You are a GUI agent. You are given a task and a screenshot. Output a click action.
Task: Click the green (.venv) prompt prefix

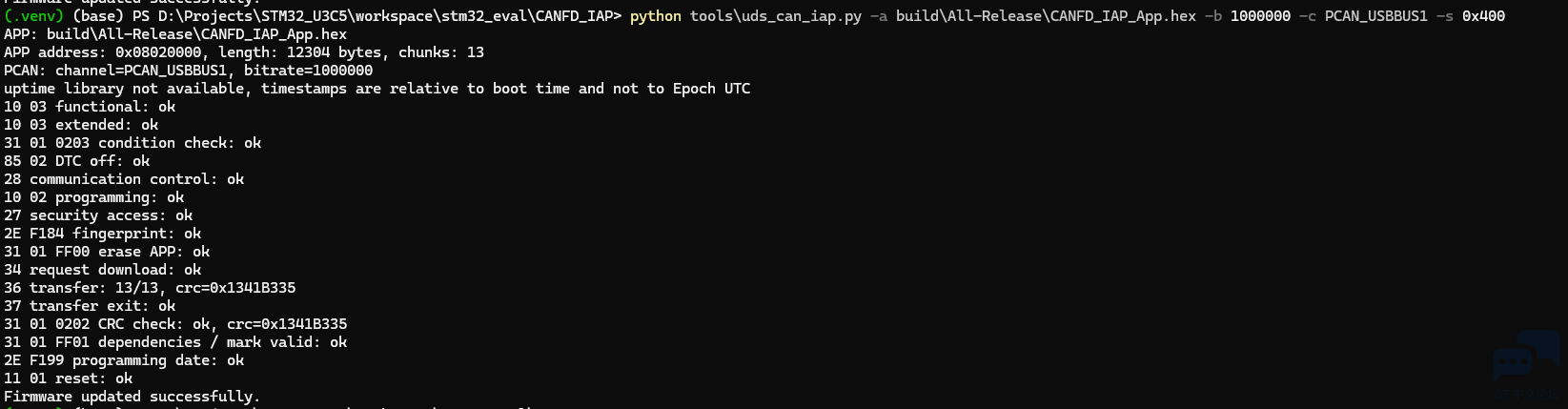33,16
